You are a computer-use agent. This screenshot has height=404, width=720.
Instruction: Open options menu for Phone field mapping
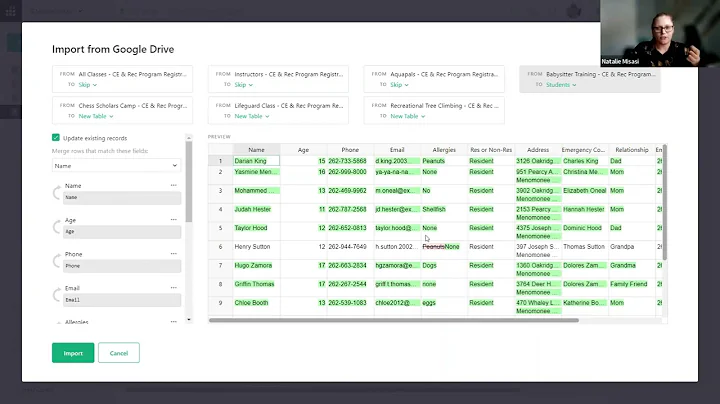coord(174,254)
